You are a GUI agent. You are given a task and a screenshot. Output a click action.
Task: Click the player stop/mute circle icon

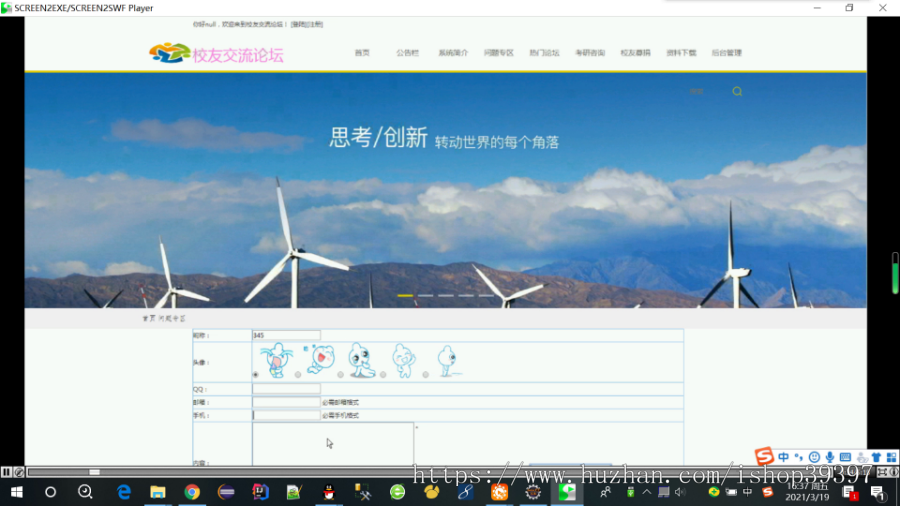click(19, 472)
